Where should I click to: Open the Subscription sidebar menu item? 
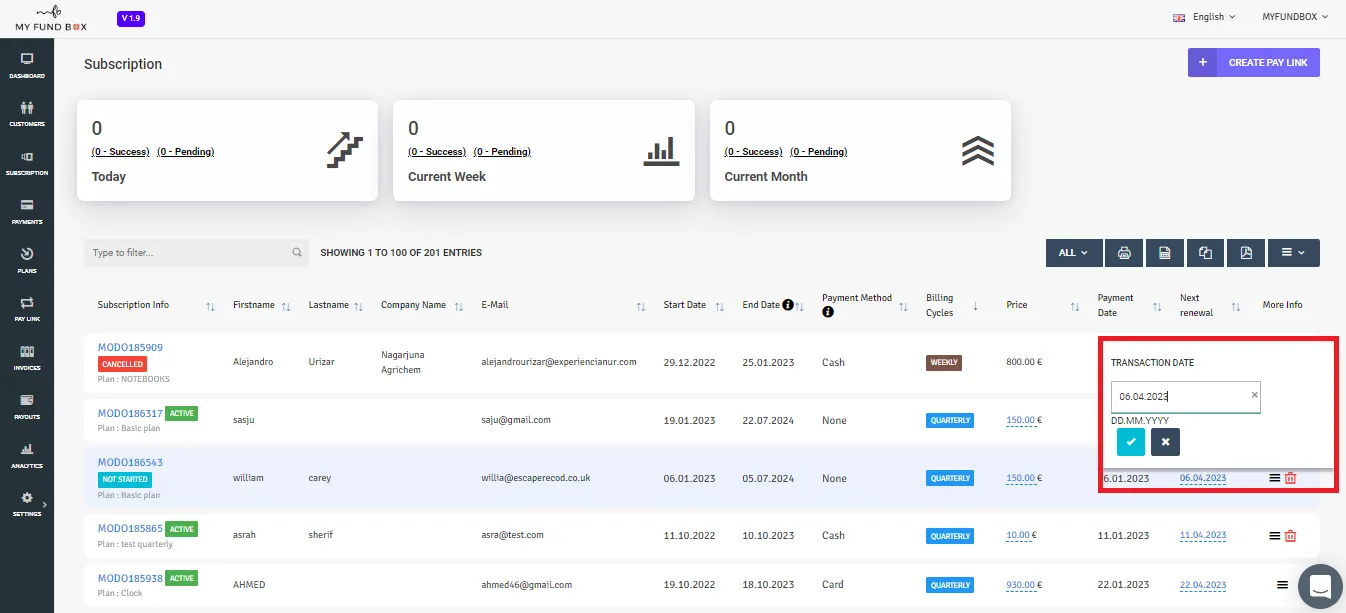click(27, 163)
